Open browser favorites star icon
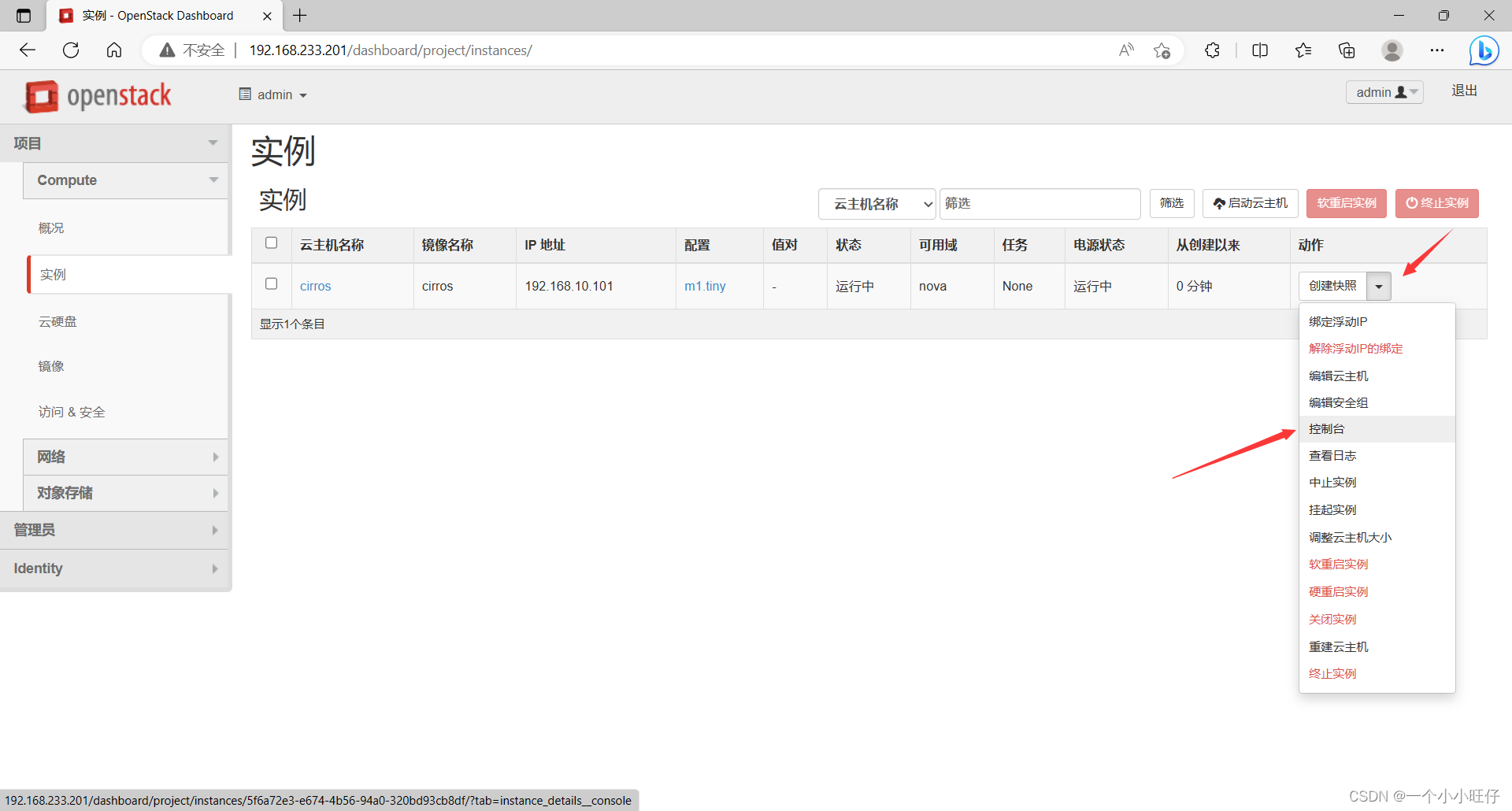The width and height of the screenshot is (1512, 811). click(x=1303, y=50)
